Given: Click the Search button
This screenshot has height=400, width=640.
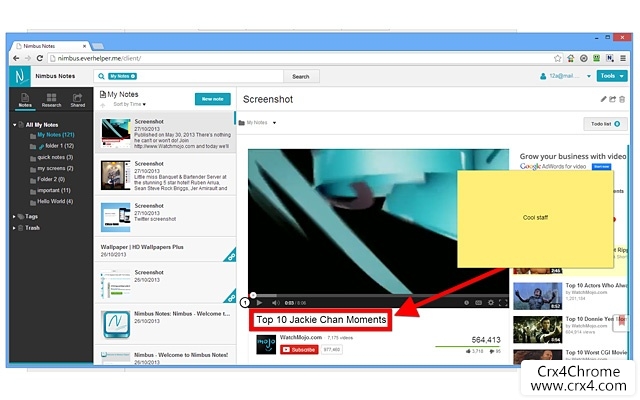Looking at the screenshot, I should pos(301,76).
